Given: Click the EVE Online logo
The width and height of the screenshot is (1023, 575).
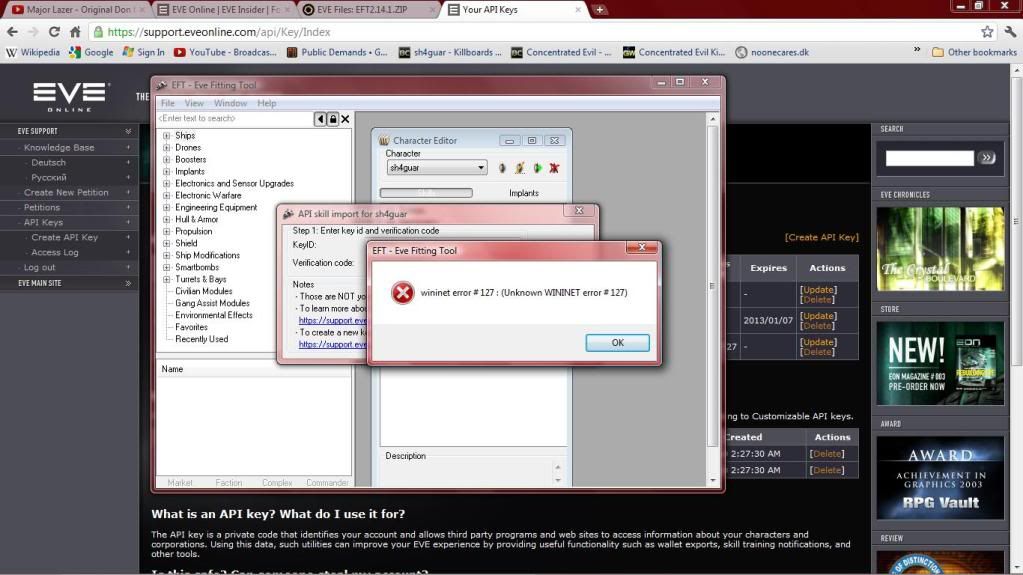Looking at the screenshot, I should coord(70,96).
